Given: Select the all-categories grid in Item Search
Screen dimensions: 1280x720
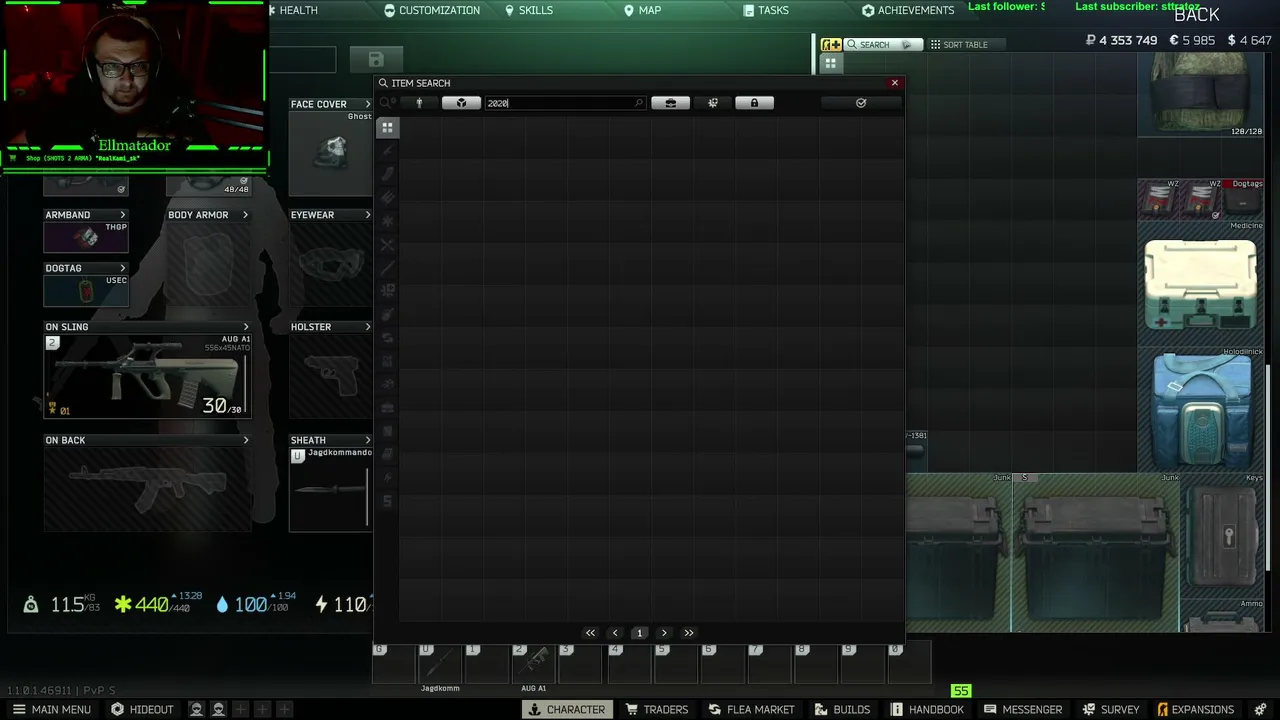Looking at the screenshot, I should [x=387, y=127].
